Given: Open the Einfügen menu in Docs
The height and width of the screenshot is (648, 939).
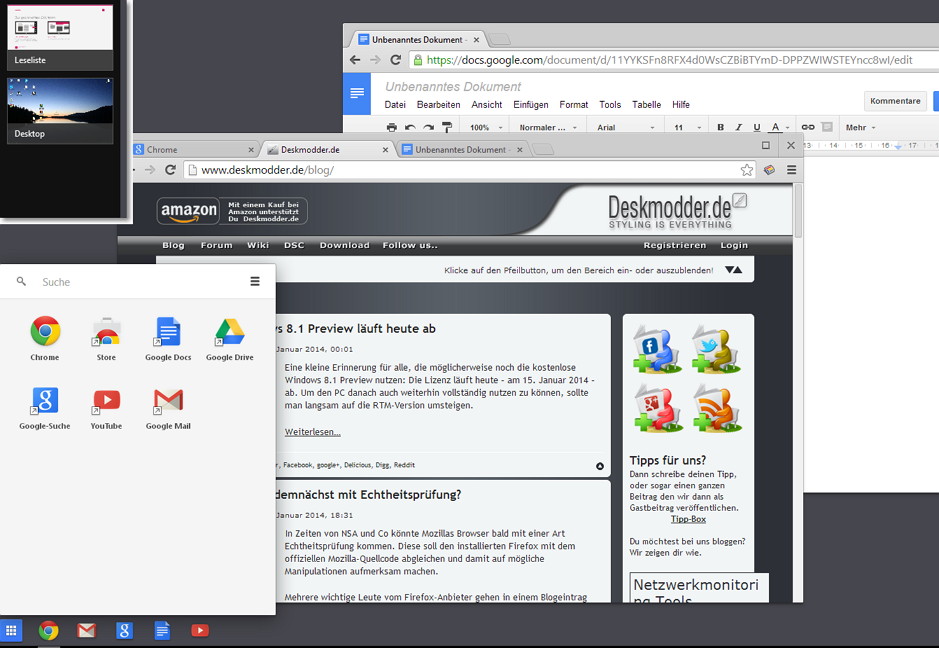Looking at the screenshot, I should 531,104.
